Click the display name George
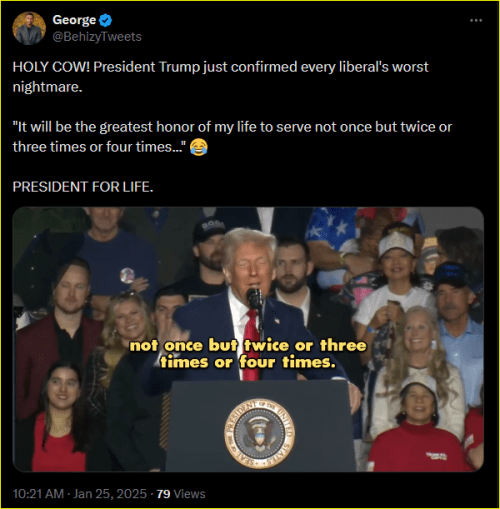The height and width of the screenshot is (509, 500). [x=74, y=20]
